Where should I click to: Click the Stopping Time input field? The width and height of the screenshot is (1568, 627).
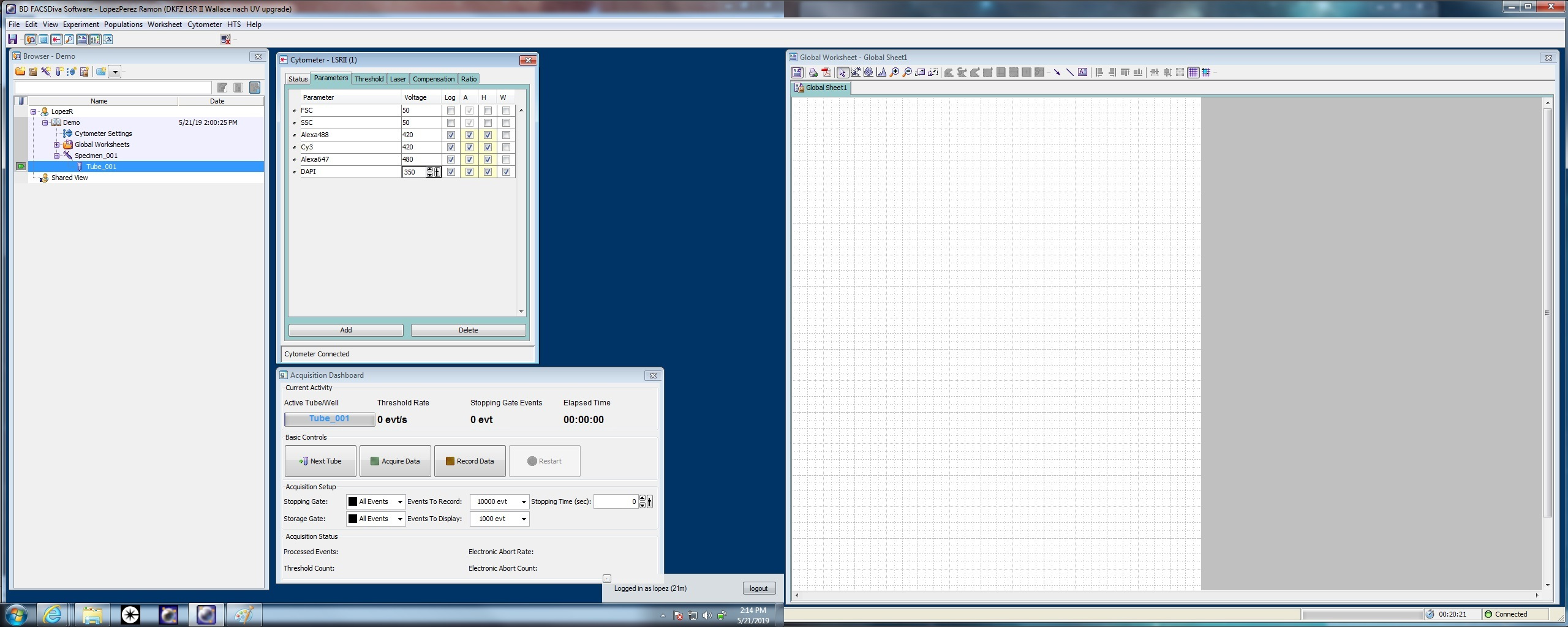pyautogui.click(x=616, y=502)
